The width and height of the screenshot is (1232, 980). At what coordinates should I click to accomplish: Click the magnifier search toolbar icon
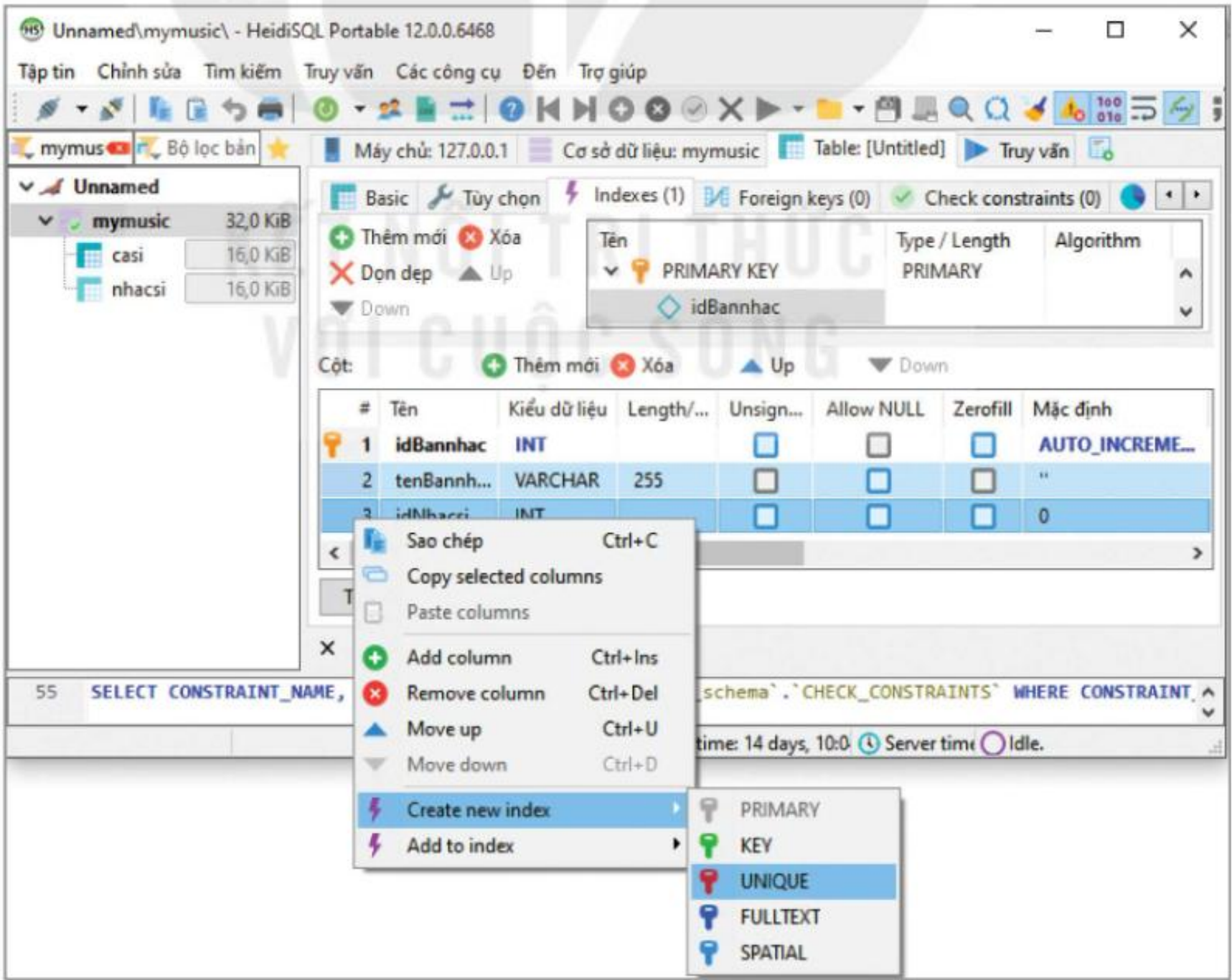click(x=960, y=109)
